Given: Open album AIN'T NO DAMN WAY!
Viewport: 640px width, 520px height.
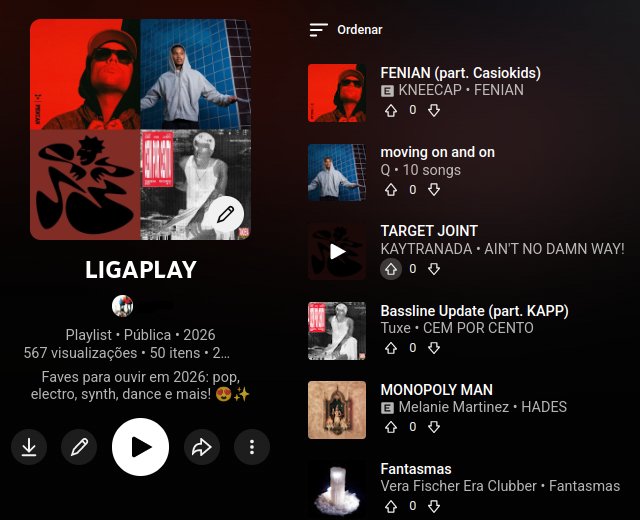Looking at the screenshot, I should (x=554, y=249).
